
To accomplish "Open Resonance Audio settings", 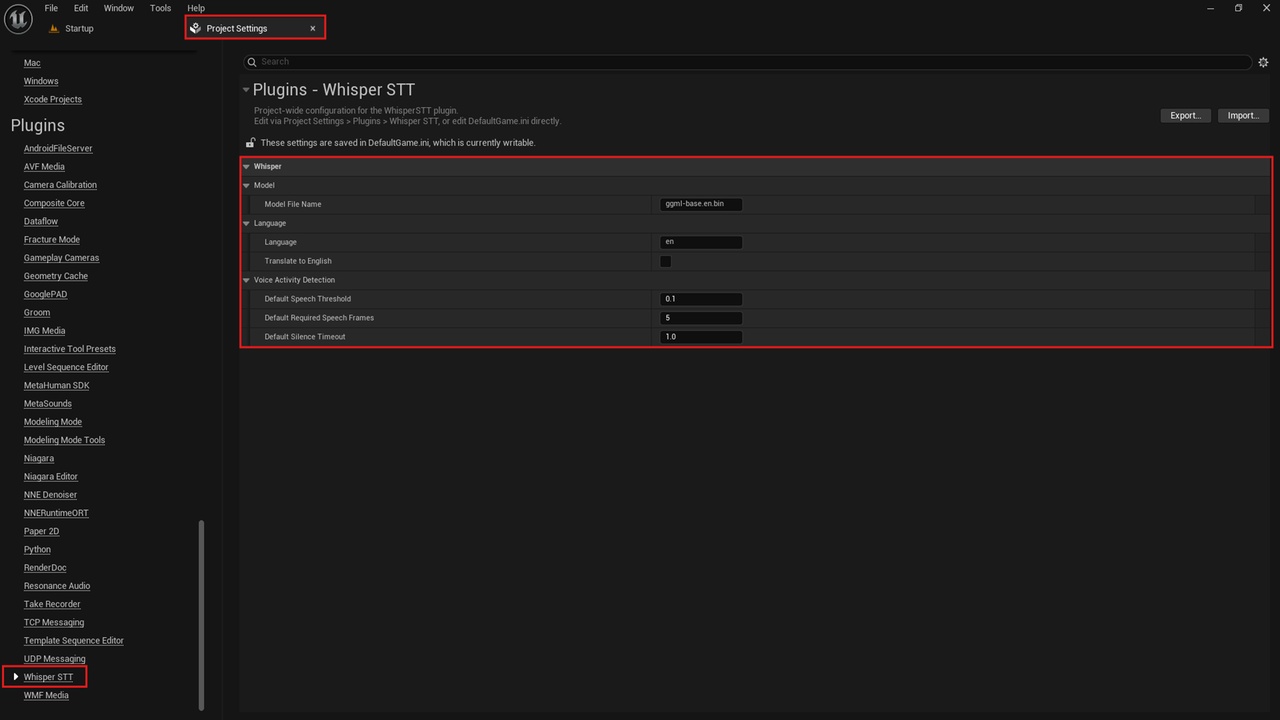I will click(x=57, y=586).
